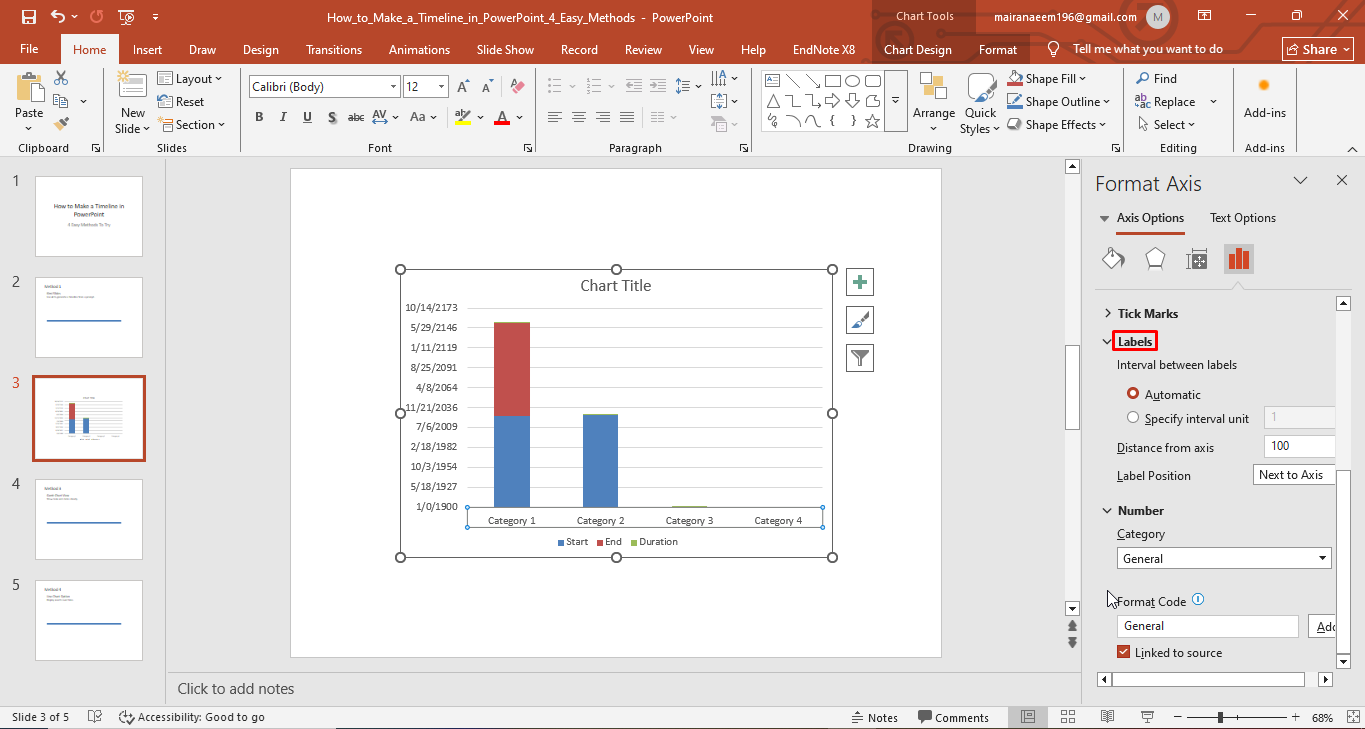
Task: Click Reset in Slides group
Action: pyautogui.click(x=181, y=102)
